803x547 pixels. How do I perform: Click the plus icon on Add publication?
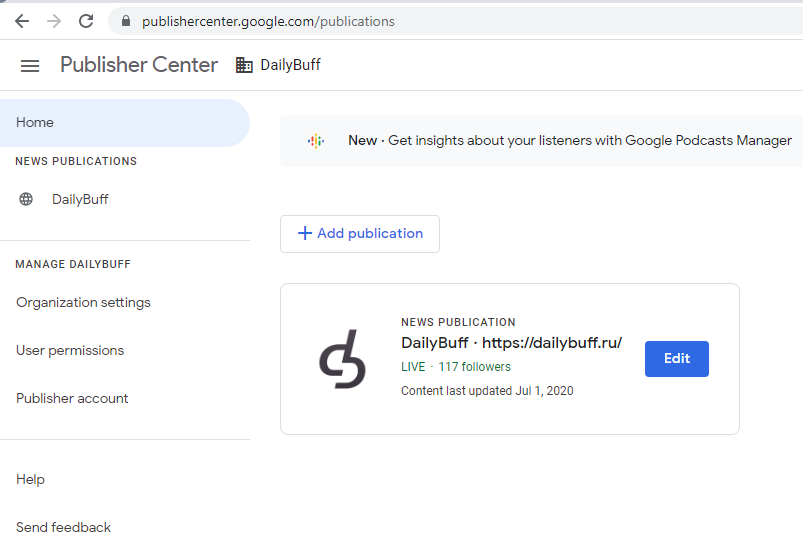[x=305, y=234]
